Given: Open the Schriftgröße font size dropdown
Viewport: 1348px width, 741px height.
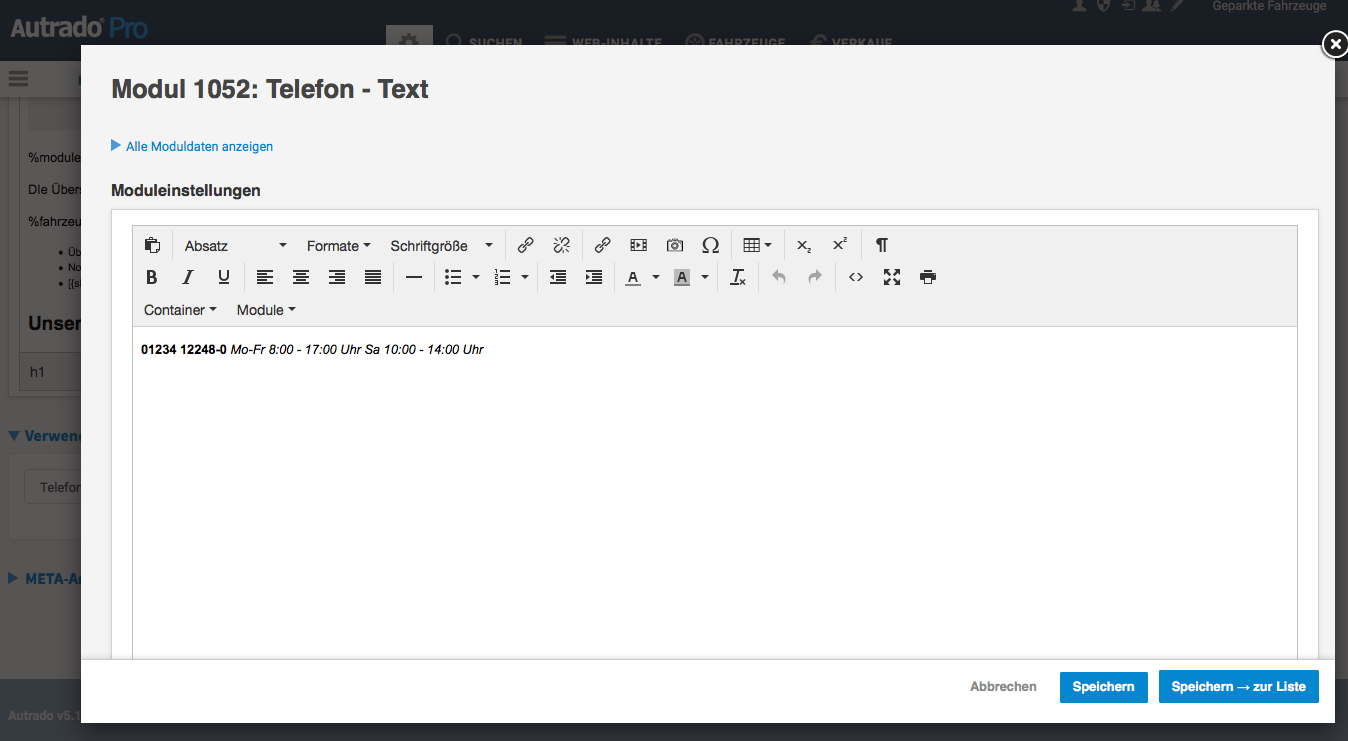Looking at the screenshot, I should click(x=441, y=245).
